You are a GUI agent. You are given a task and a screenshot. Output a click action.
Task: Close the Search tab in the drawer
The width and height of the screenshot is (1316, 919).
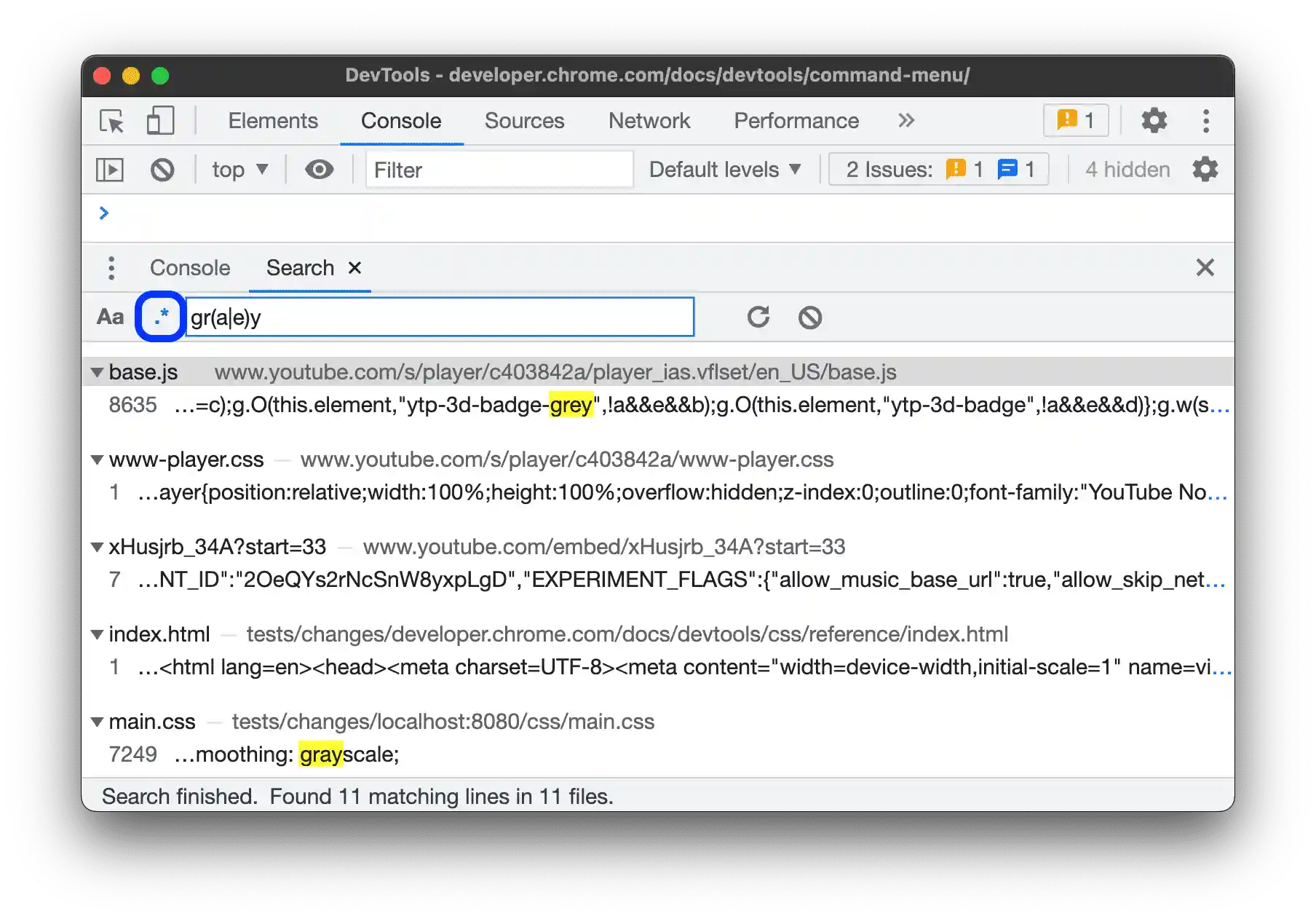pyautogui.click(x=354, y=268)
